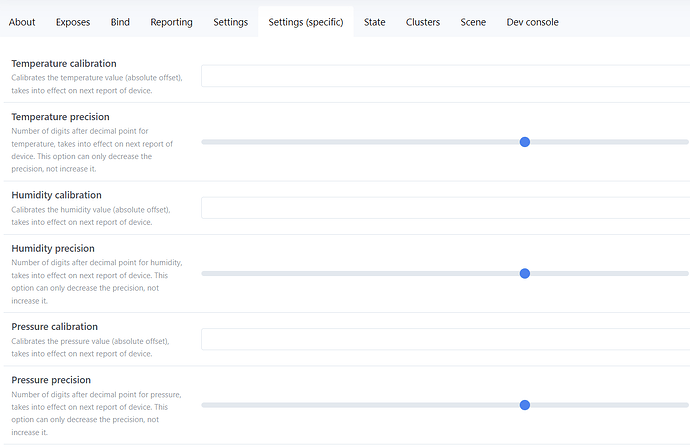The height and width of the screenshot is (447, 690).
Task: Click the Humidity precision label
Action: (x=53, y=248)
